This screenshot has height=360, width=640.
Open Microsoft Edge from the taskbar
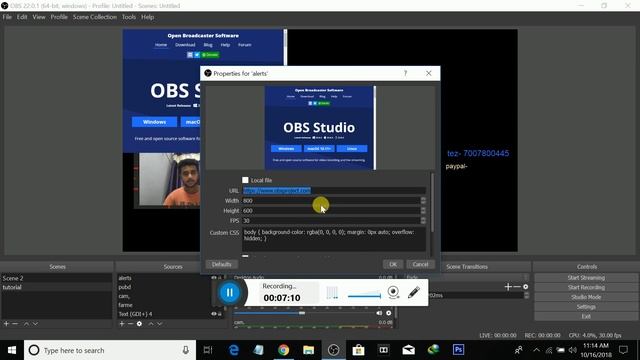233,350
